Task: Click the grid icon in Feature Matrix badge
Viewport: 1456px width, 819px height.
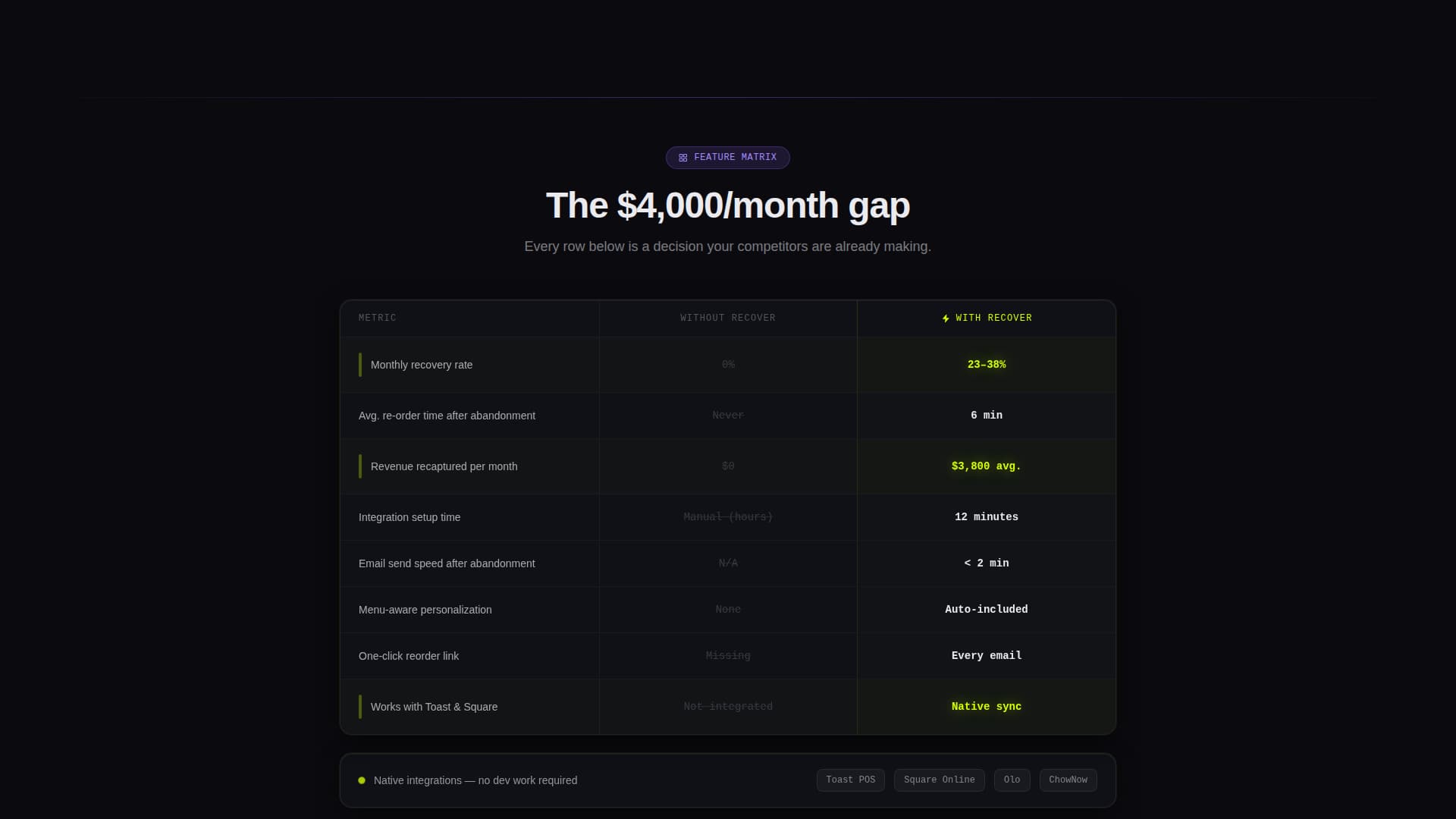Action: click(x=682, y=158)
